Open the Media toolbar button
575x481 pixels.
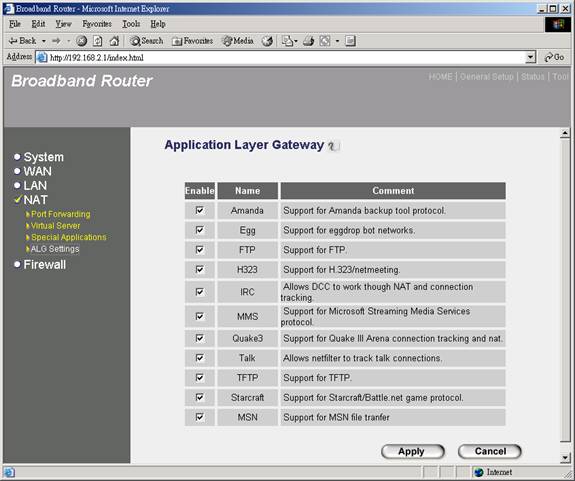238,41
